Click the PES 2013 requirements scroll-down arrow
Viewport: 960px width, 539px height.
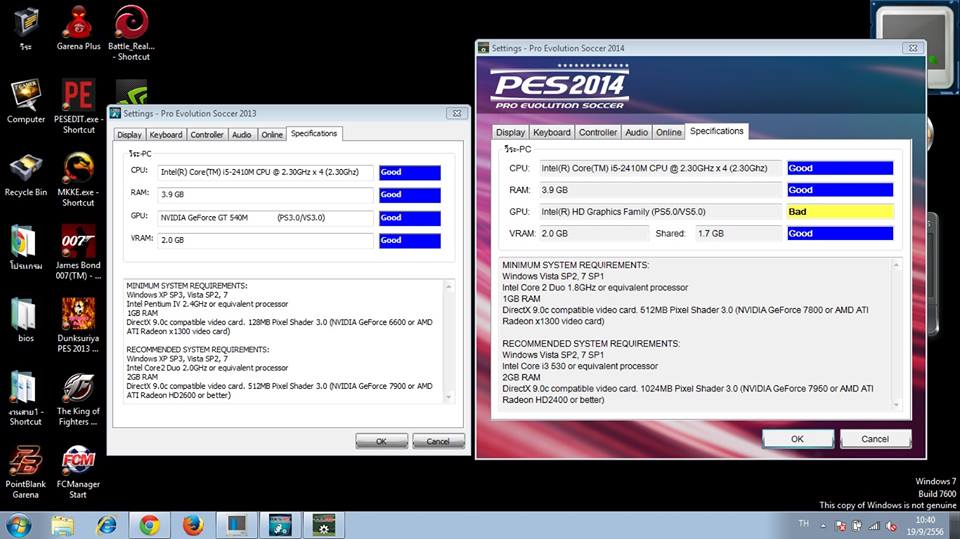pos(449,397)
